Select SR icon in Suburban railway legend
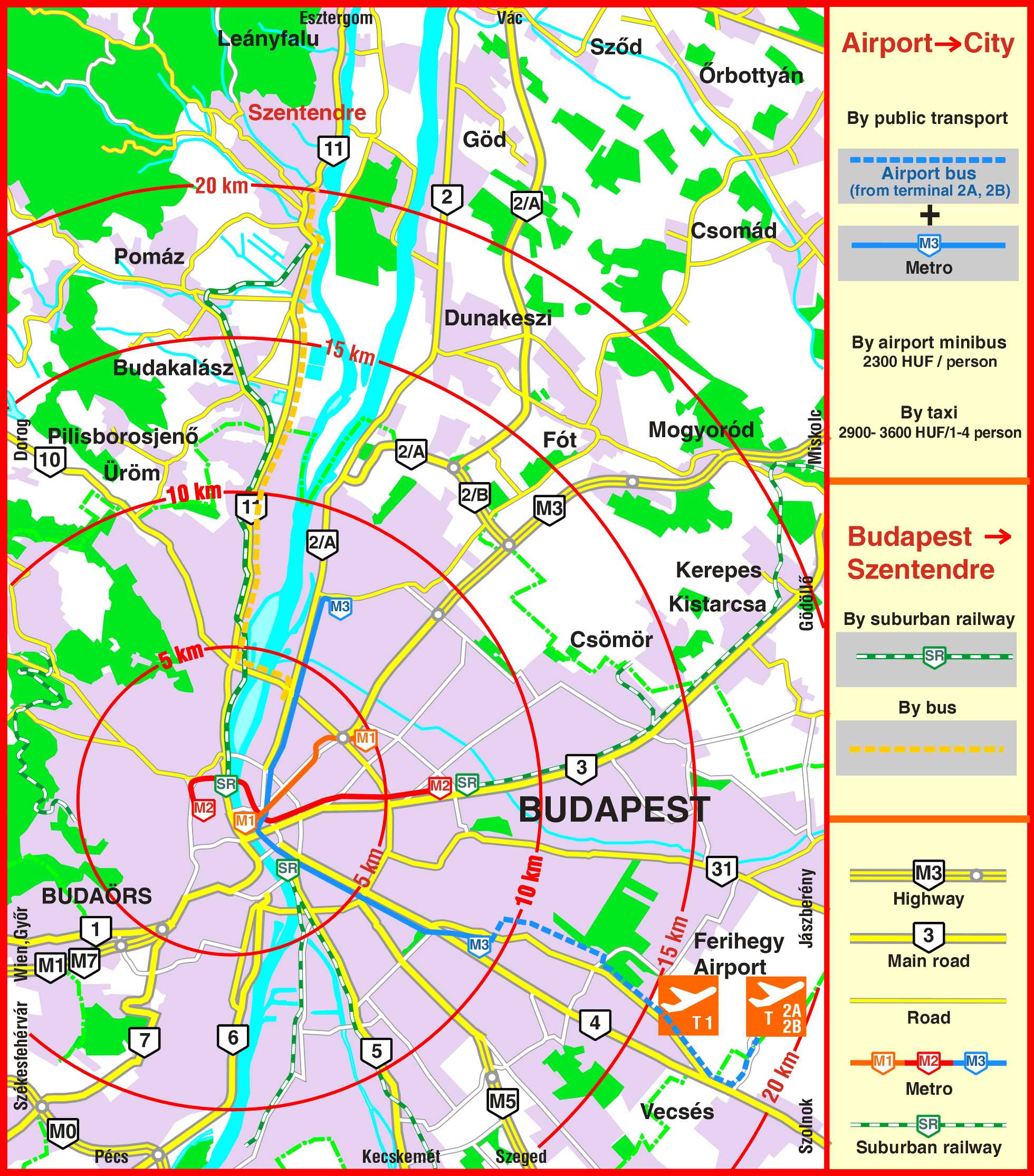 pos(927,1124)
